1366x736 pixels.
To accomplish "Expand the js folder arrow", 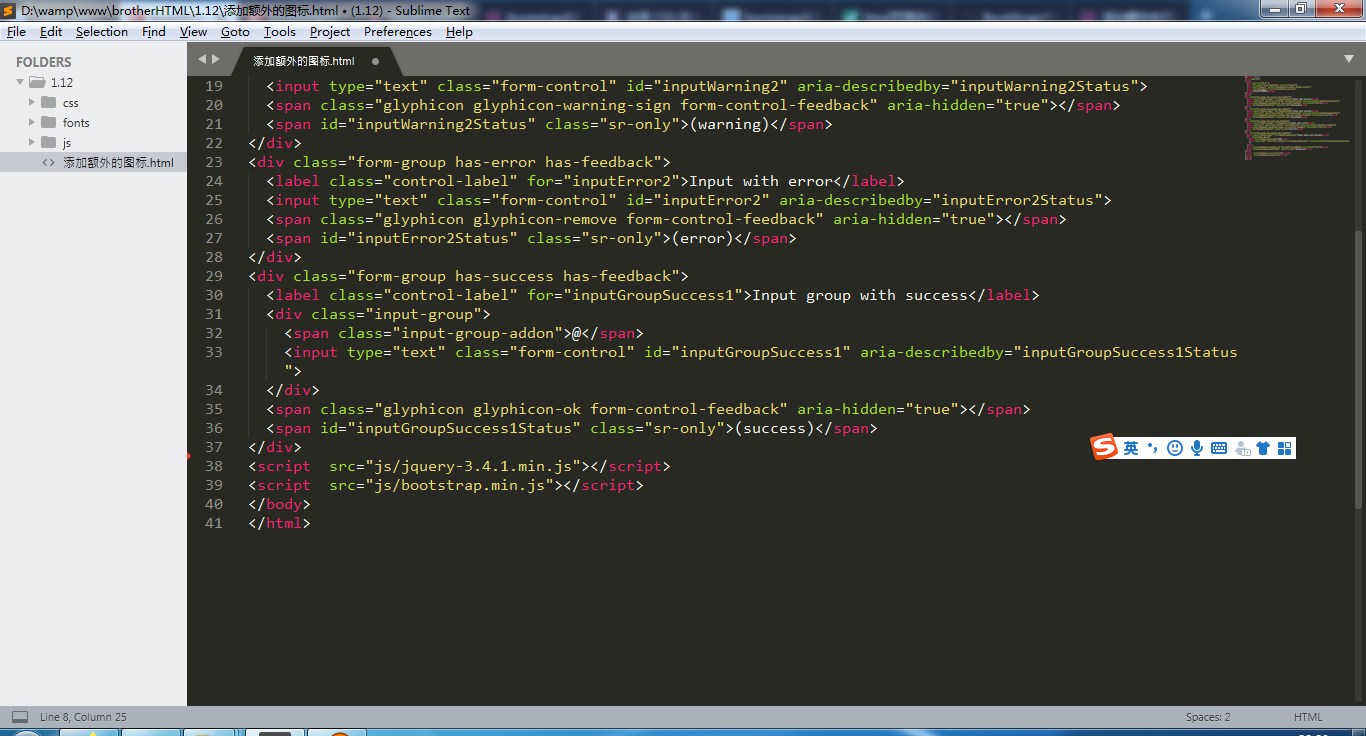I will coord(32,142).
